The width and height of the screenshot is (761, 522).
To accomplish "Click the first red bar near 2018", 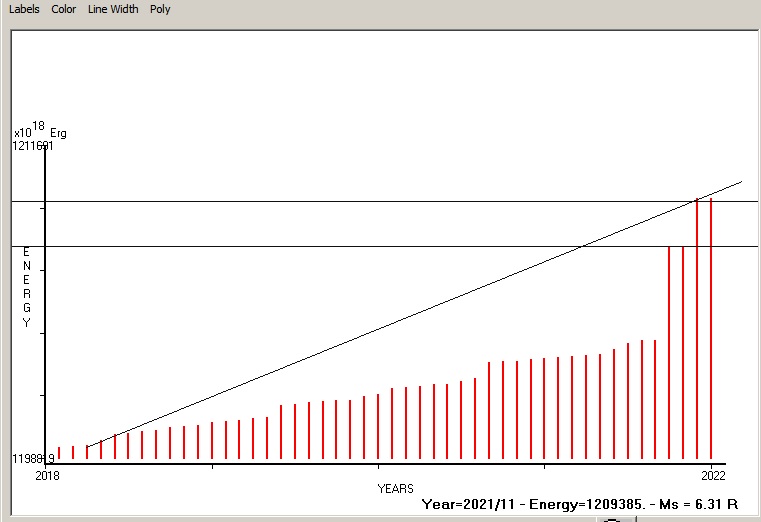I will (x=59, y=453).
